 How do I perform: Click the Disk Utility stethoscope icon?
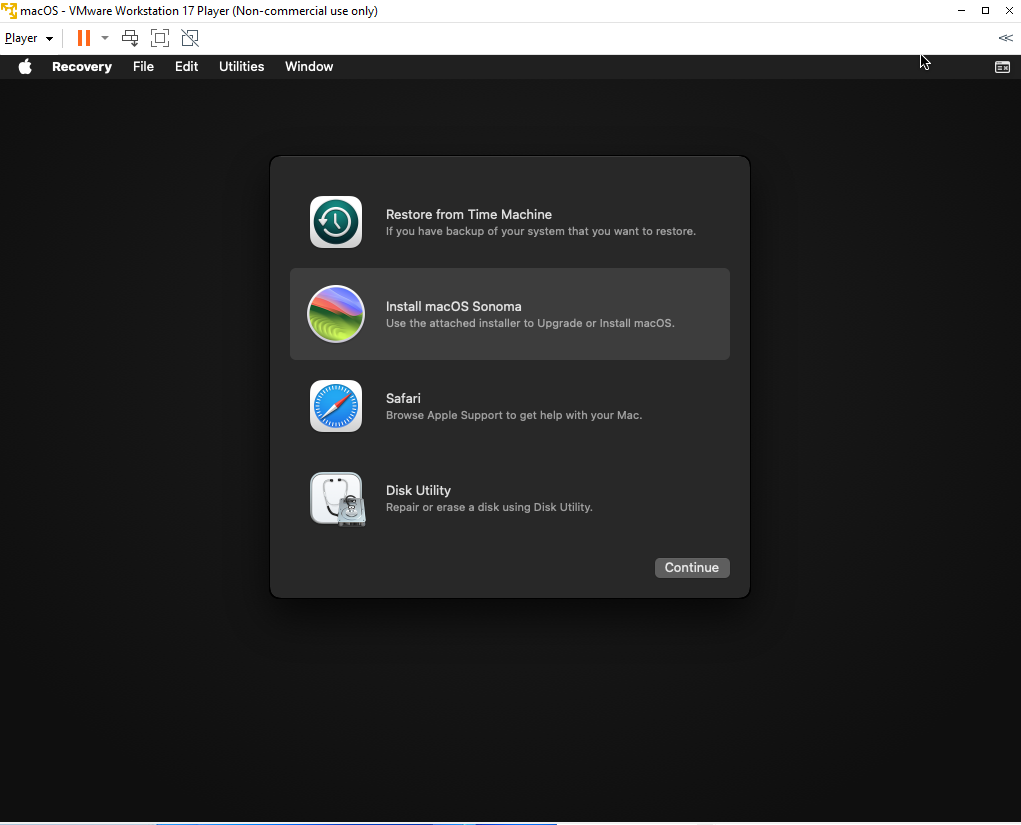(337, 498)
